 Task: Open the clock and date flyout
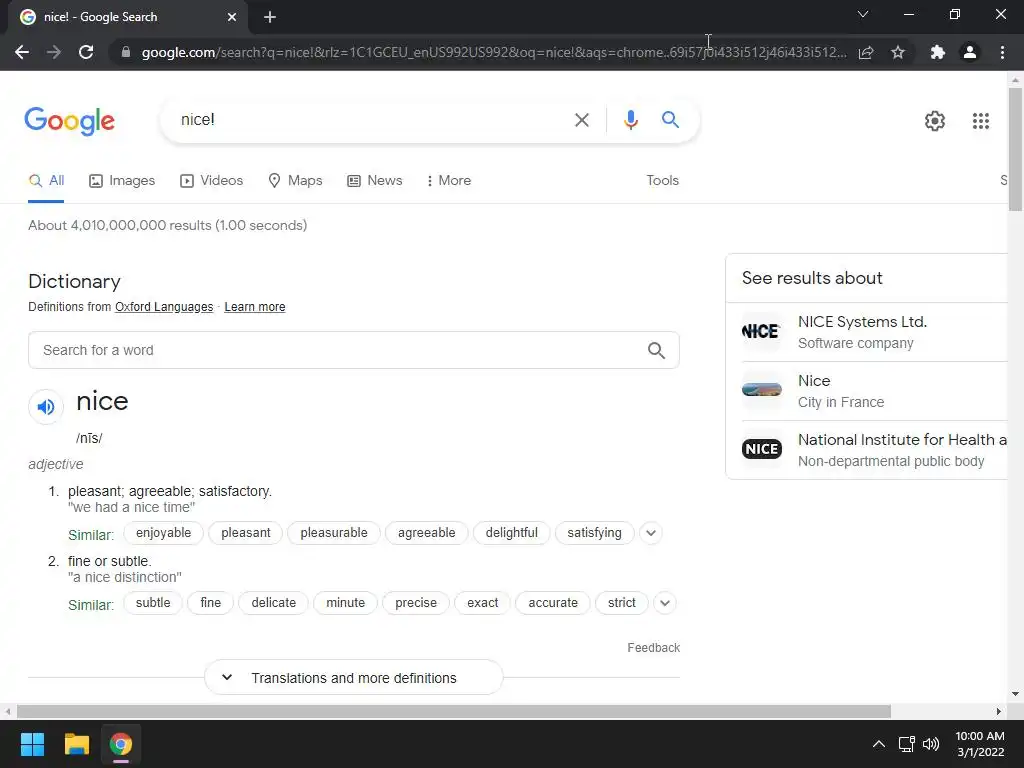[980, 744]
